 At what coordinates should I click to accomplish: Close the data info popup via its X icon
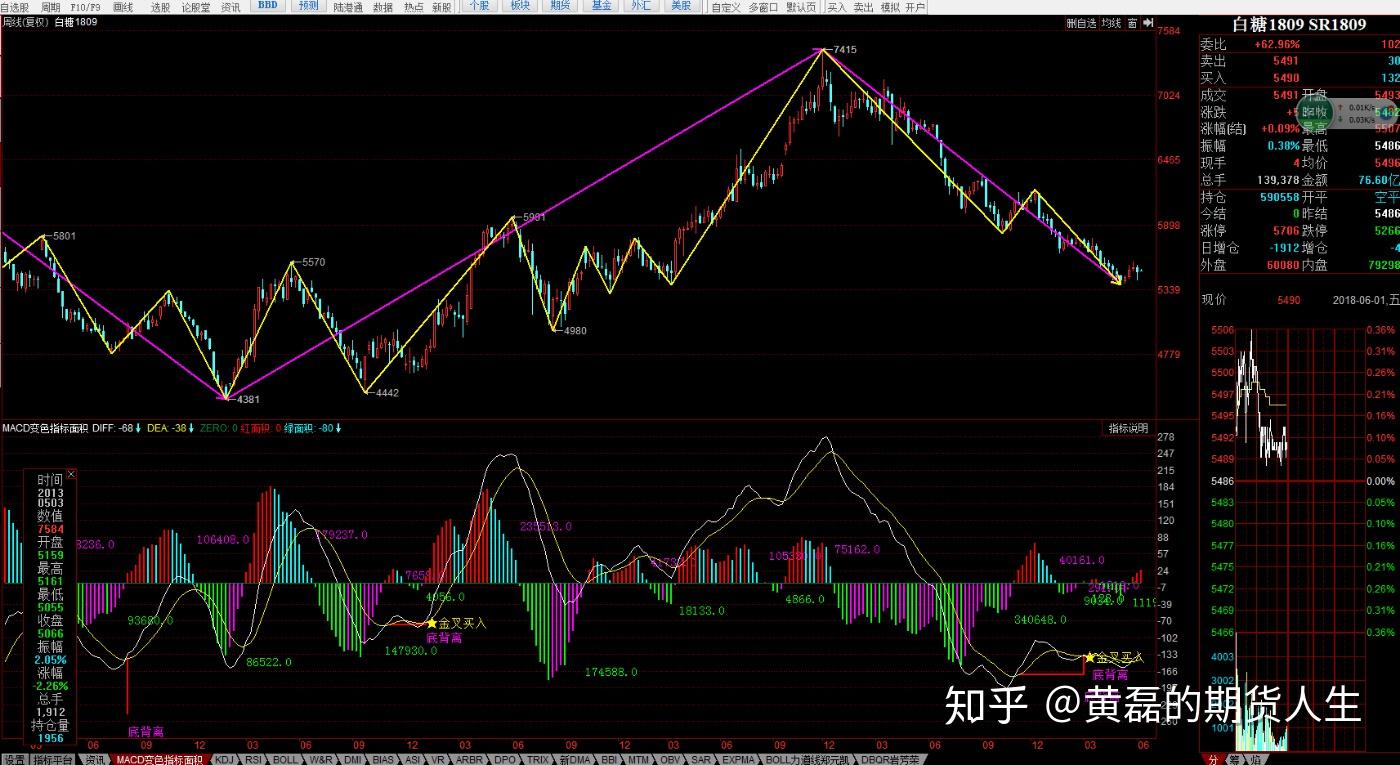71,475
